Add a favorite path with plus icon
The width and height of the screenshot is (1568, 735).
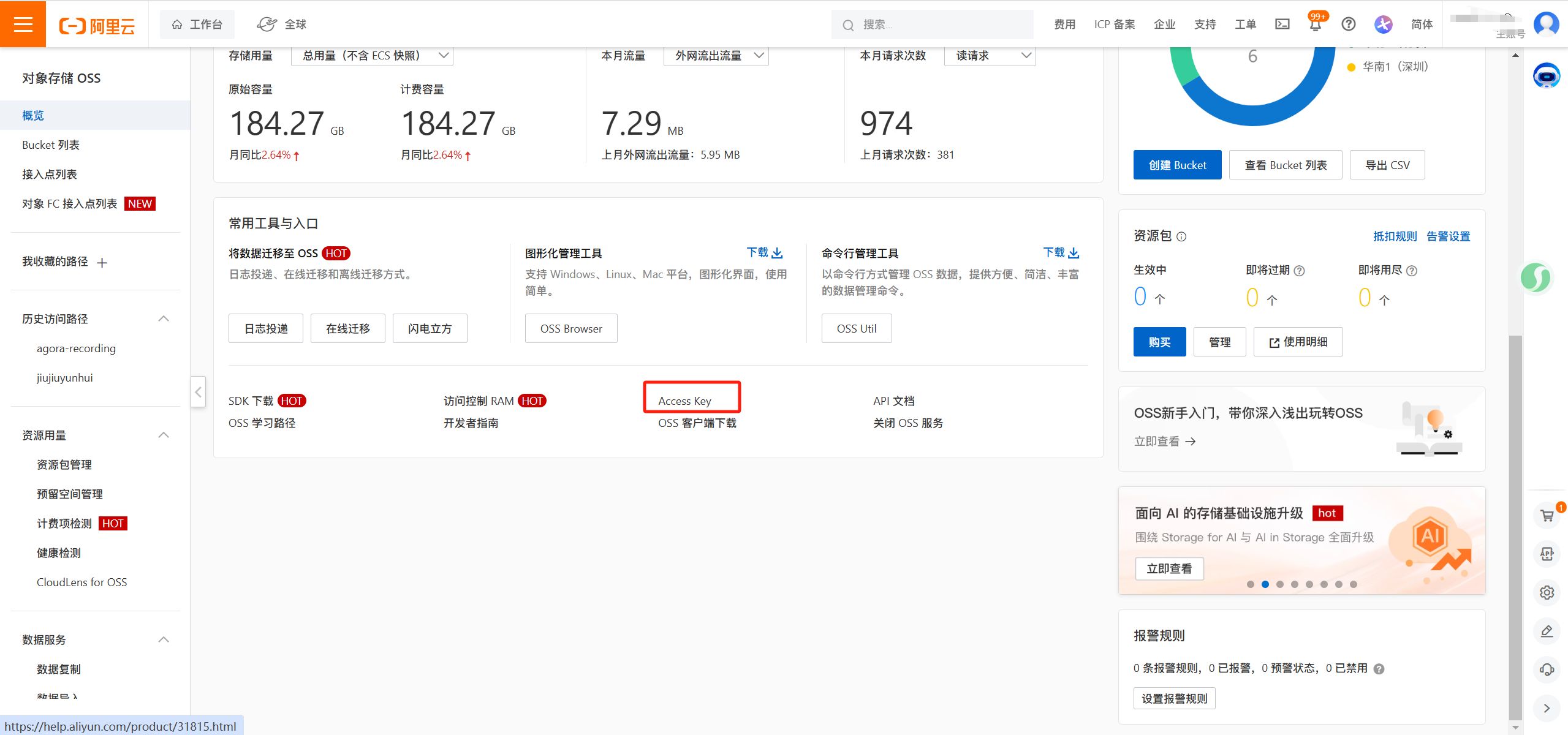102,263
